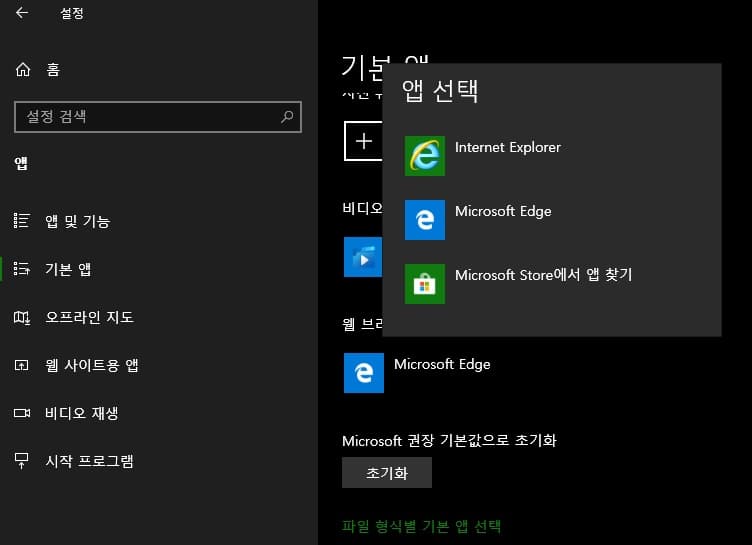The image size is (752, 545).
Task: Open 오프라인 지도 settings
Action: (x=158, y=317)
